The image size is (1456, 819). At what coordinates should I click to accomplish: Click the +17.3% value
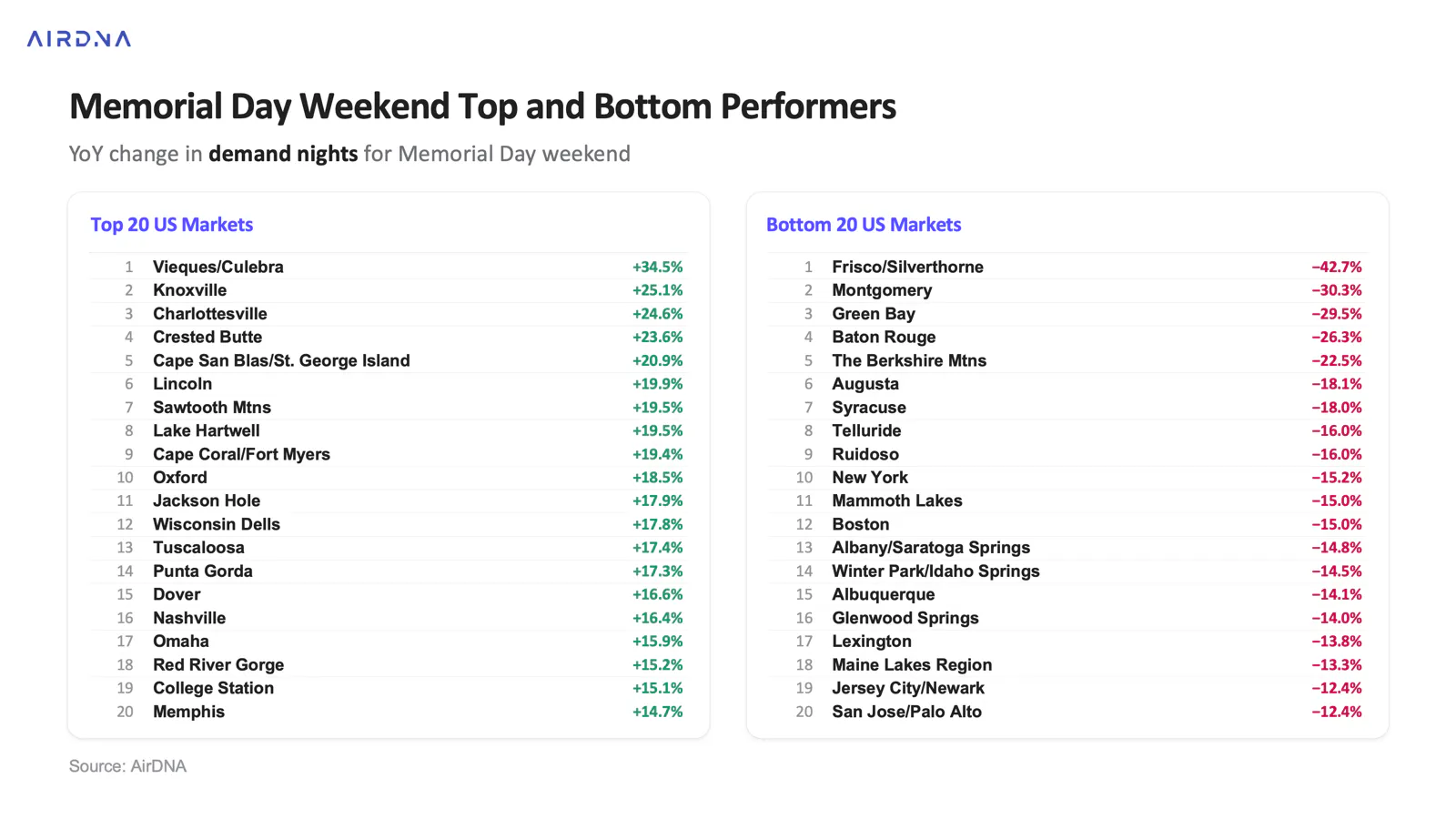click(658, 571)
